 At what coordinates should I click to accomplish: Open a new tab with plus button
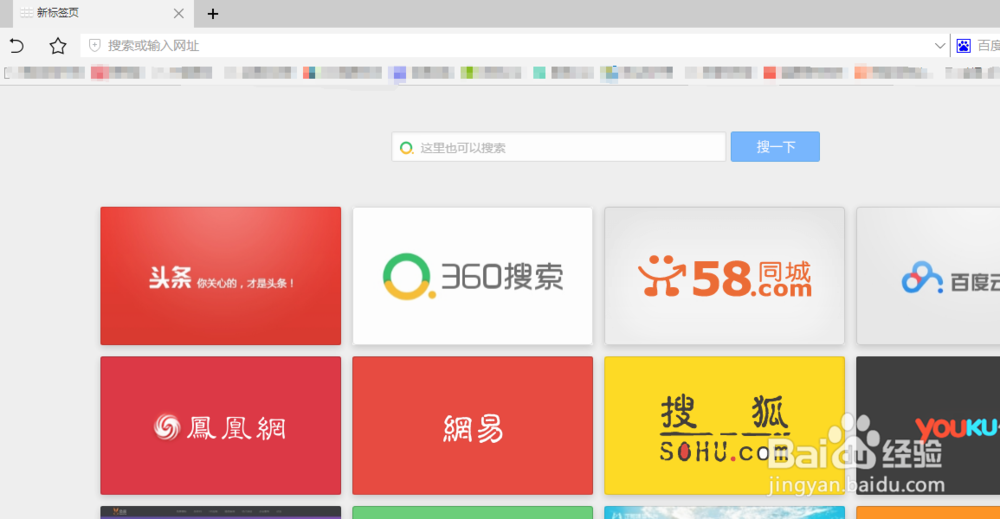coord(213,13)
